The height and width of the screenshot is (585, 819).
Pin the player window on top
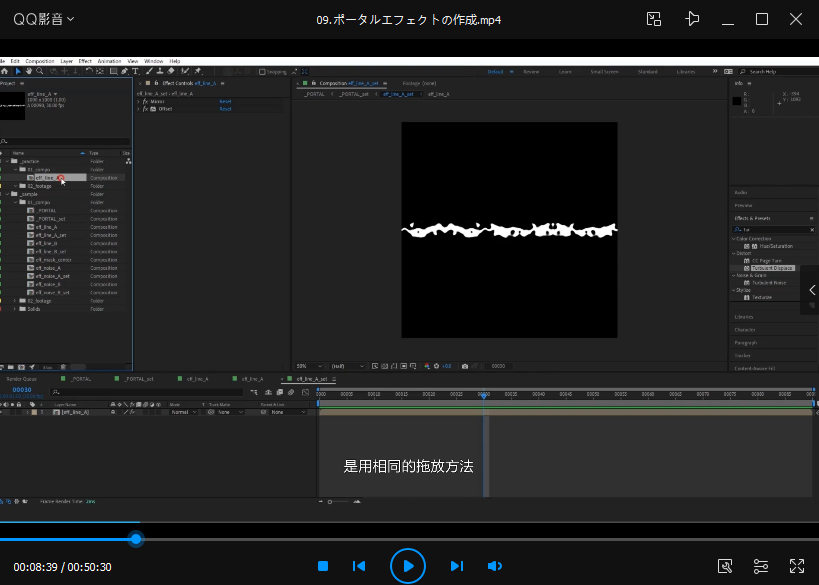692,19
